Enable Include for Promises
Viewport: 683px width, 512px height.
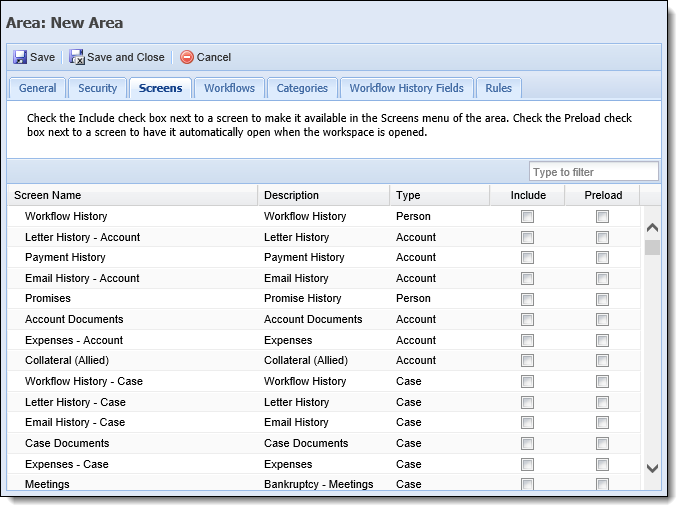527,299
